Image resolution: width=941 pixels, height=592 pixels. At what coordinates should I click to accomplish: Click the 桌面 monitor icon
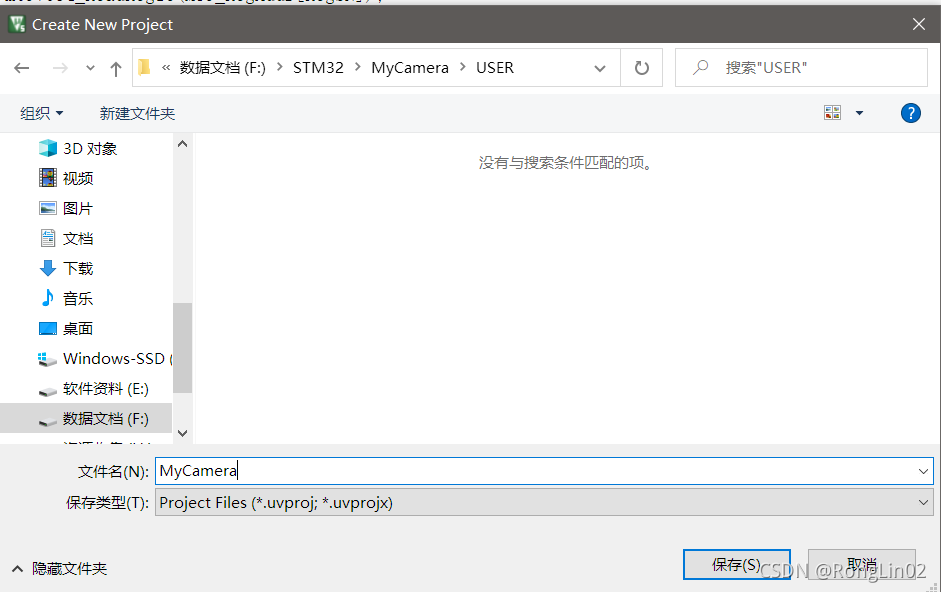point(48,328)
